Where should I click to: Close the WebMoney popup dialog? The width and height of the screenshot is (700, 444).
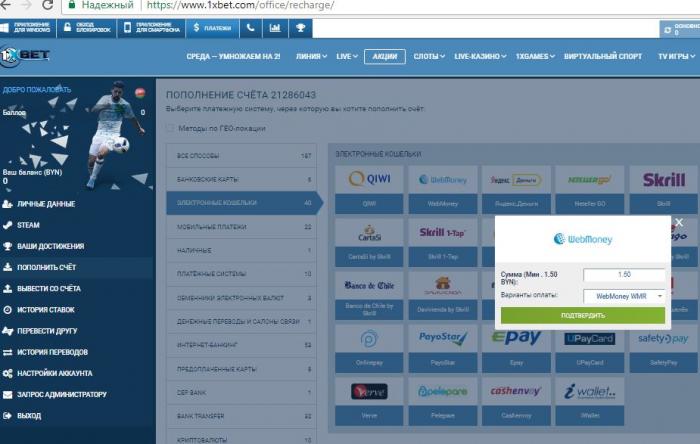click(679, 222)
